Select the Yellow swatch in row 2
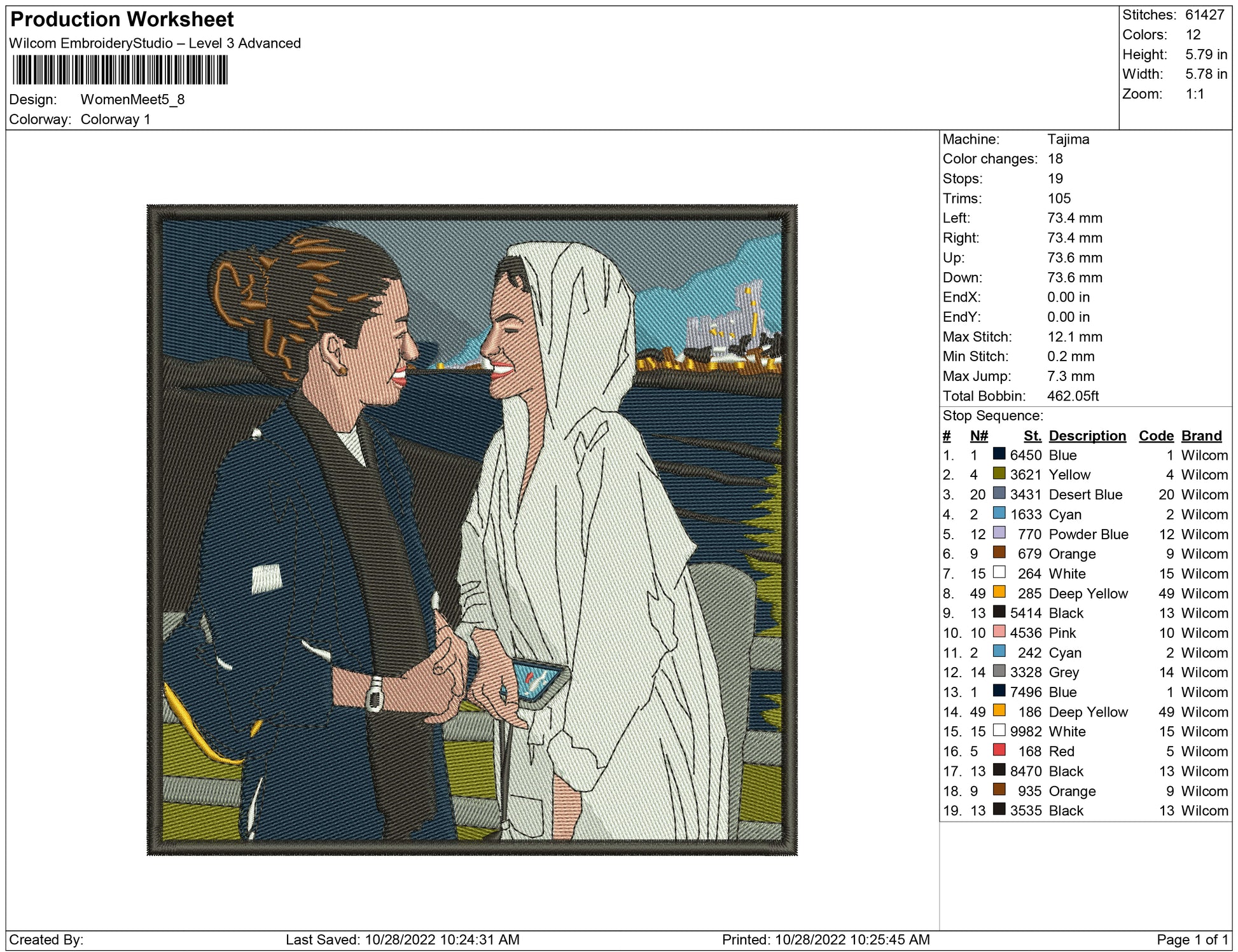 pyautogui.click(x=999, y=474)
